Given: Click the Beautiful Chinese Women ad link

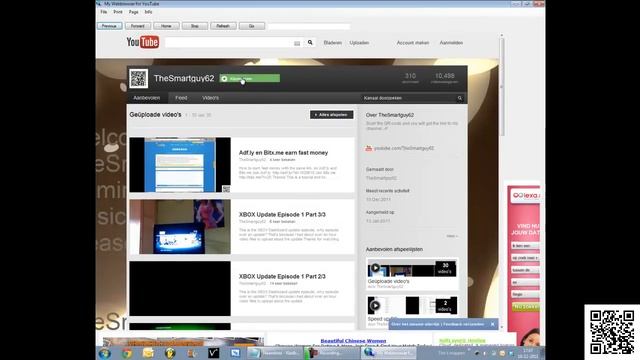Looking at the screenshot, I should (353, 341).
